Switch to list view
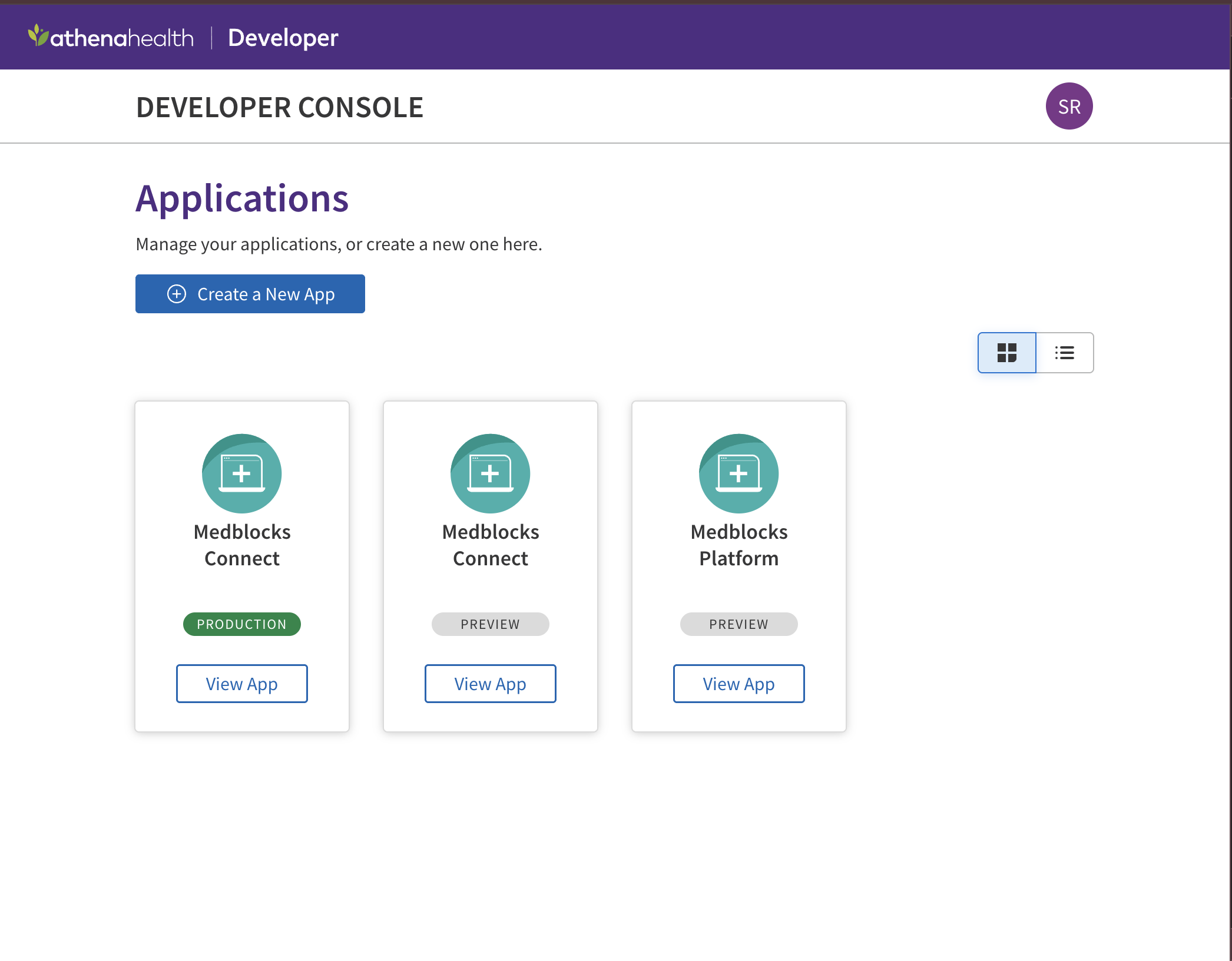 (1065, 353)
